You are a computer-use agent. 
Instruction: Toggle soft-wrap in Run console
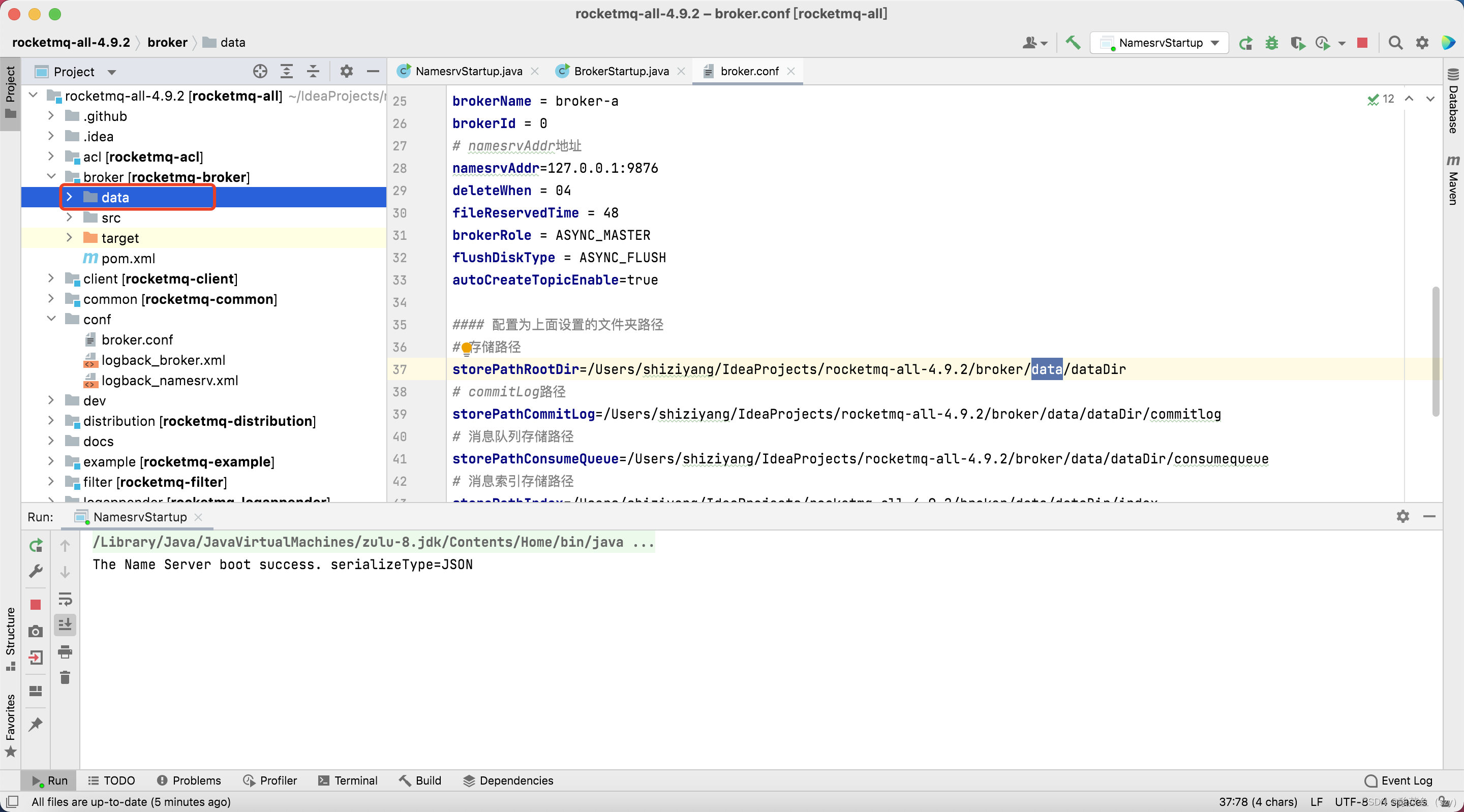(x=65, y=599)
